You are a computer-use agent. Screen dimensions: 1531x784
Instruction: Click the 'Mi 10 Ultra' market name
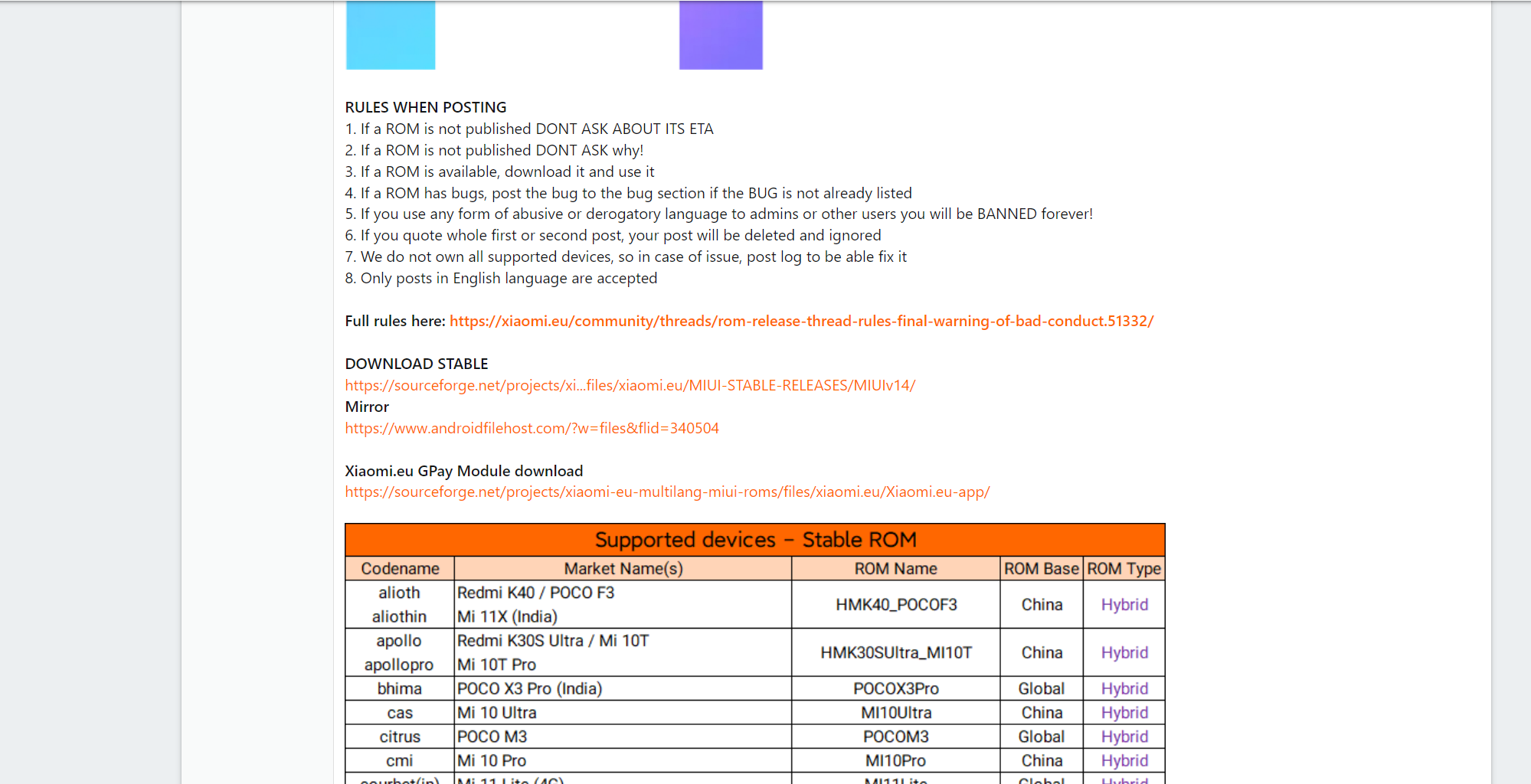pos(497,713)
